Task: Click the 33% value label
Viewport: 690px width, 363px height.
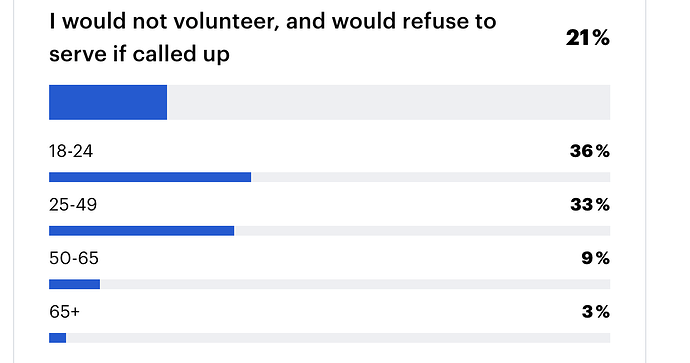Action: pyautogui.click(x=590, y=205)
